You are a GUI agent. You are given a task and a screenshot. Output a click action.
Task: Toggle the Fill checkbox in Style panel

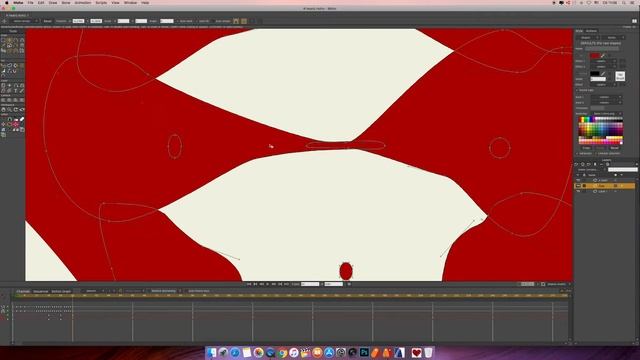[x=577, y=56]
